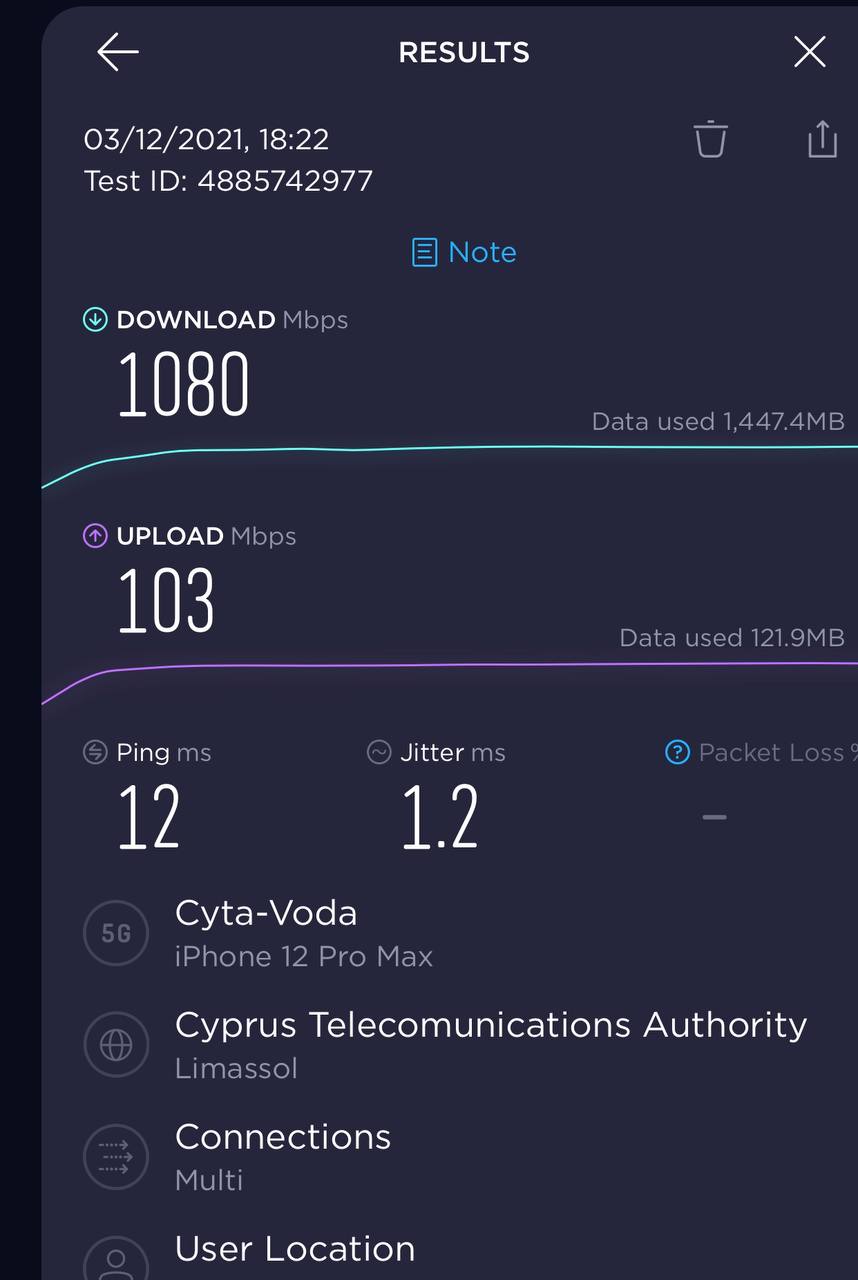Tap the Connections arrows icon
Viewport: 858px width, 1280px height.
pyautogui.click(x=116, y=1157)
